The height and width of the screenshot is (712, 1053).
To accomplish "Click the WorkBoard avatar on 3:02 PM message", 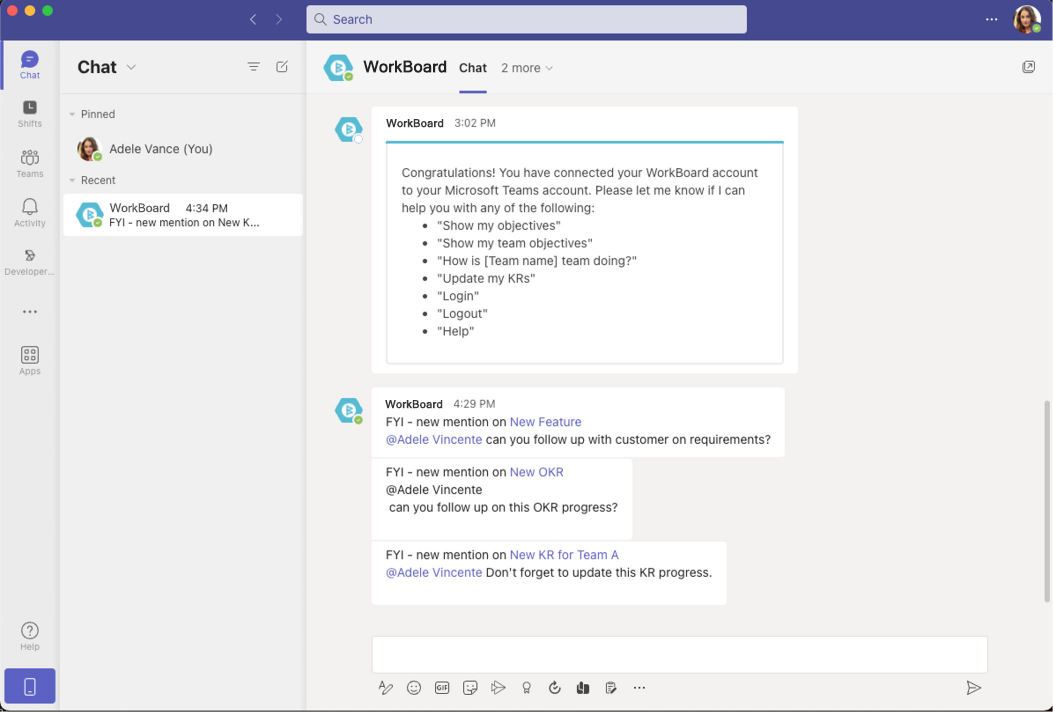I will coord(349,129).
